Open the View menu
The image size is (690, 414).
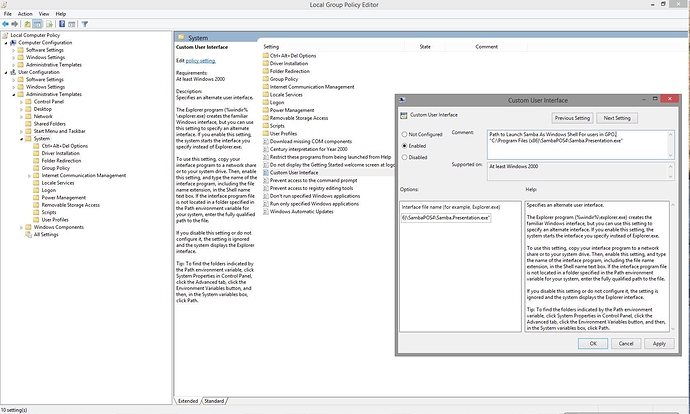(44, 14)
